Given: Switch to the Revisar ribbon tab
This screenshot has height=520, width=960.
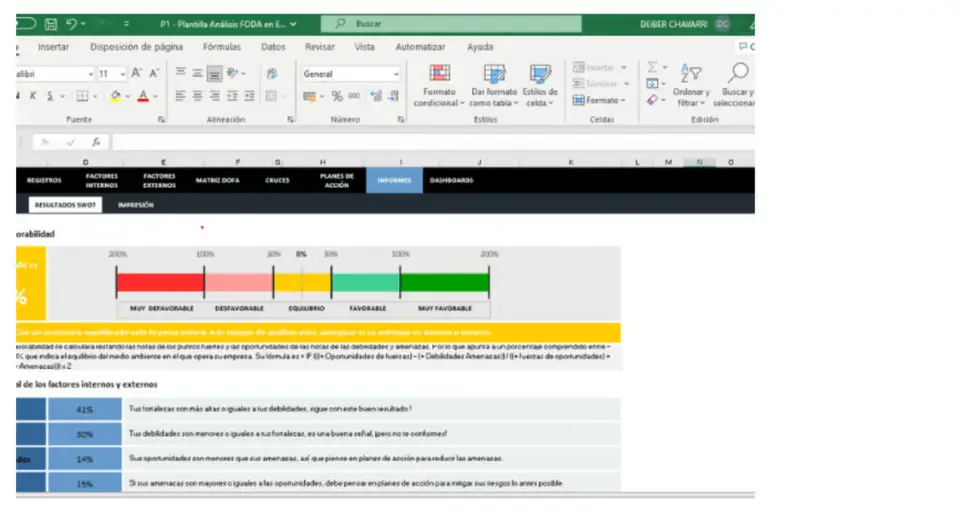Looking at the screenshot, I should tap(320, 47).
